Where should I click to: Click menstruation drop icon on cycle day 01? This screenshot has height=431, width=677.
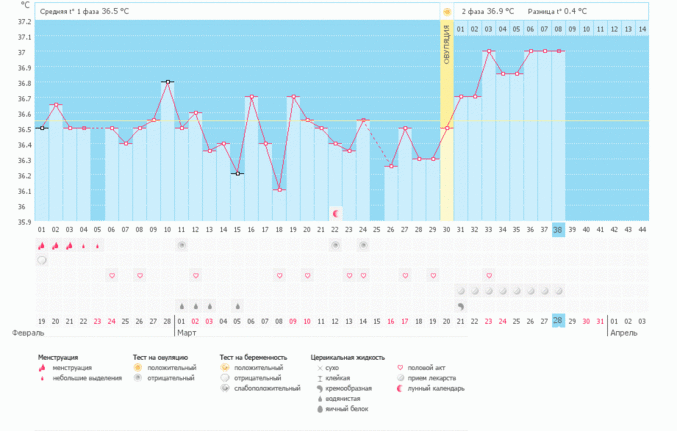42,245
